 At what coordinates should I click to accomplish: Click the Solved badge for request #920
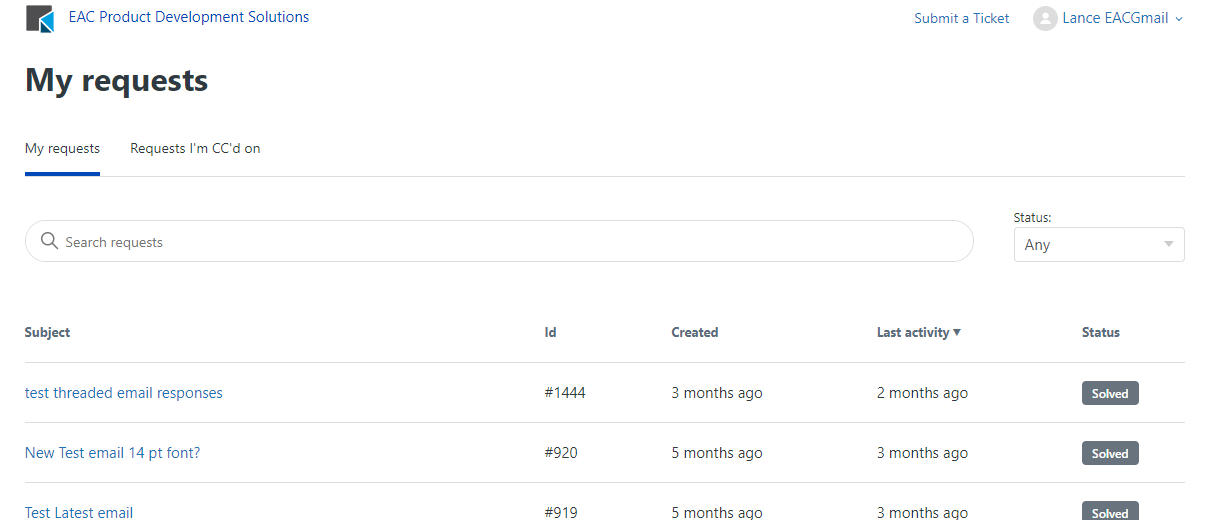click(1110, 453)
